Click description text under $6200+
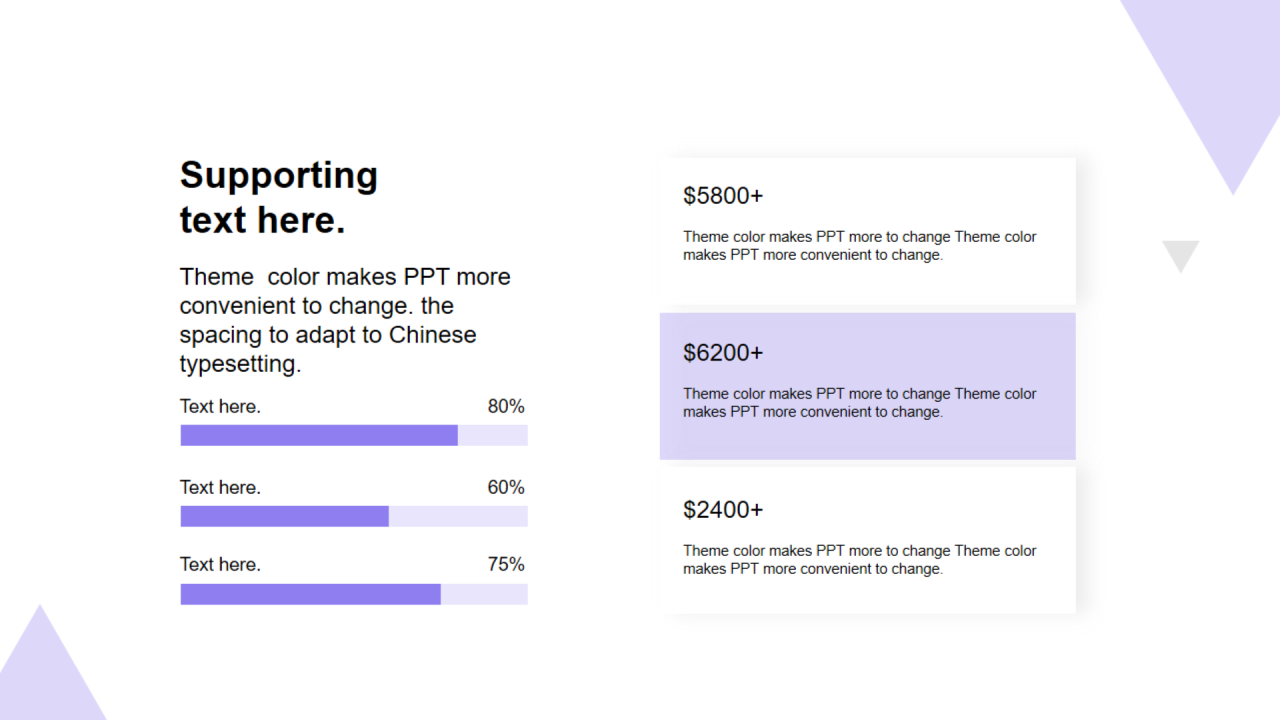Image resolution: width=1280 pixels, height=720 pixels. click(x=860, y=403)
